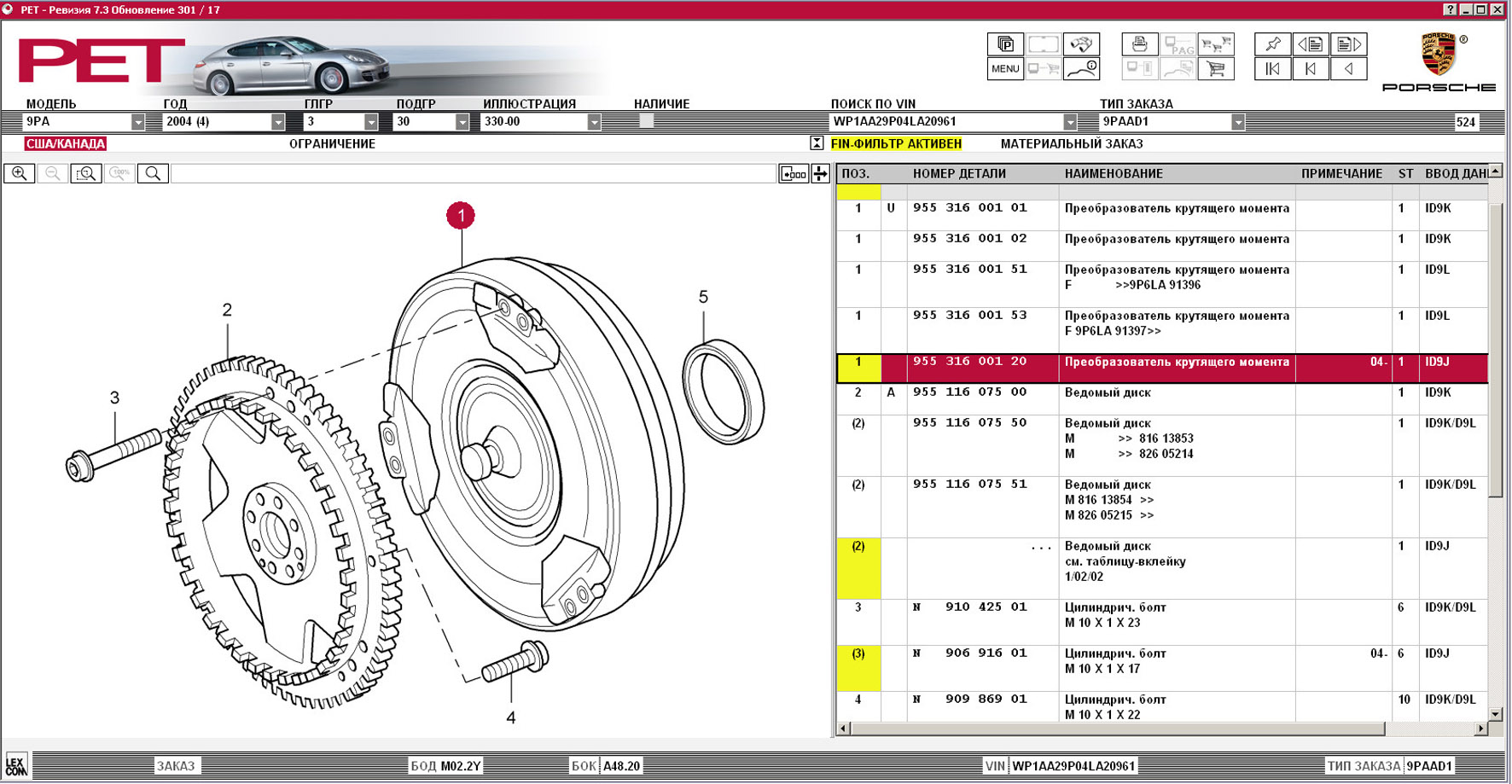Image resolution: width=1512 pixels, height=784 pixels.
Task: Click the pushpin bookmark icon
Action: (x=1272, y=44)
